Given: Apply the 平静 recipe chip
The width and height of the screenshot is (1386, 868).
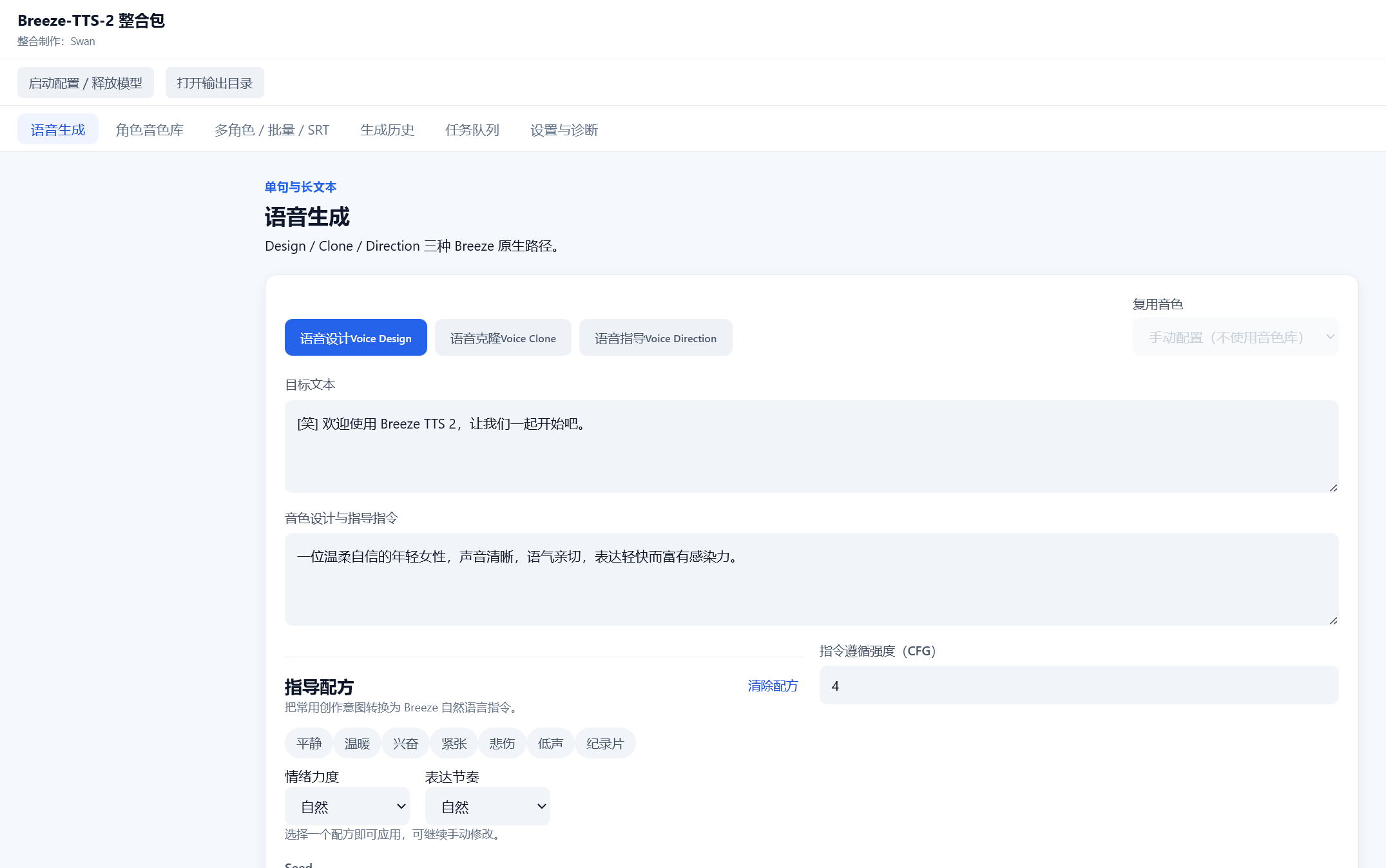Looking at the screenshot, I should (x=309, y=744).
